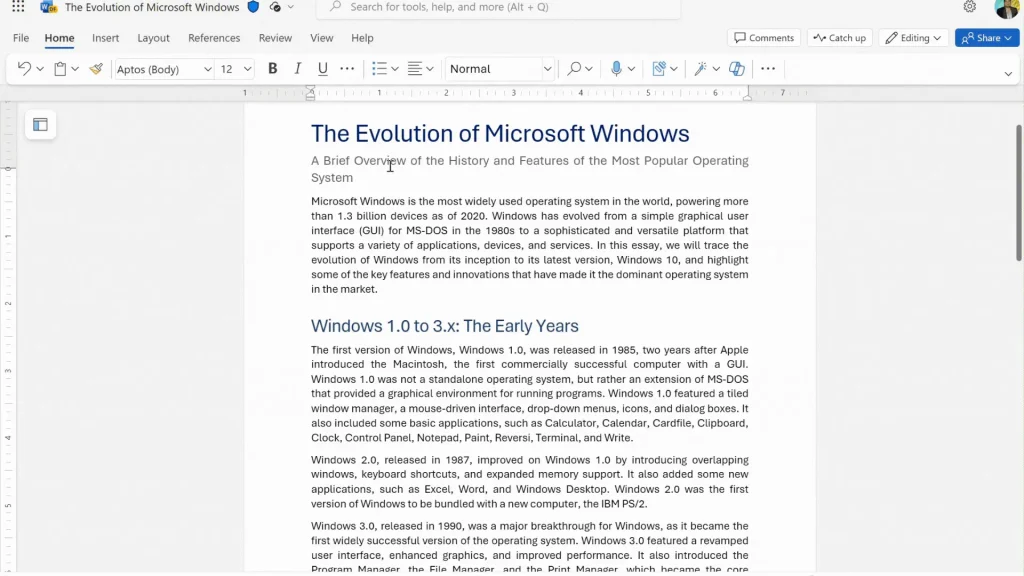Open the Copilot icon in ribbon
Screen dimensions: 1024x576
737,69
